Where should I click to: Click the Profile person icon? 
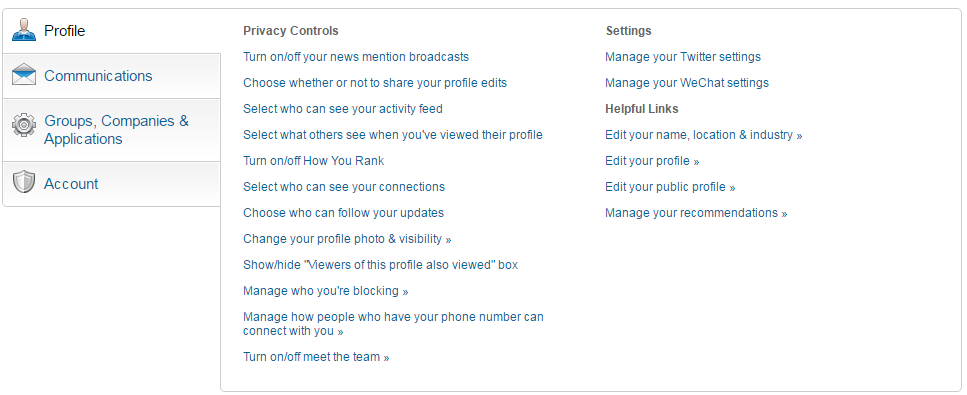point(24,30)
